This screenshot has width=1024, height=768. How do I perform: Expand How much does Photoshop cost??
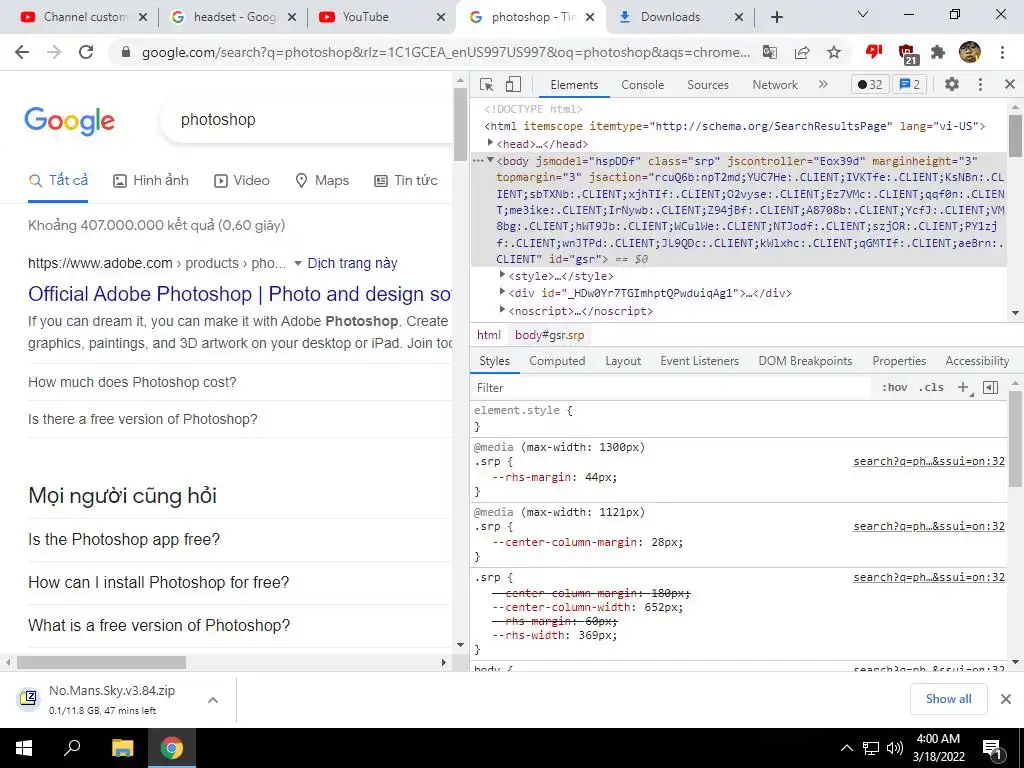[240, 382]
